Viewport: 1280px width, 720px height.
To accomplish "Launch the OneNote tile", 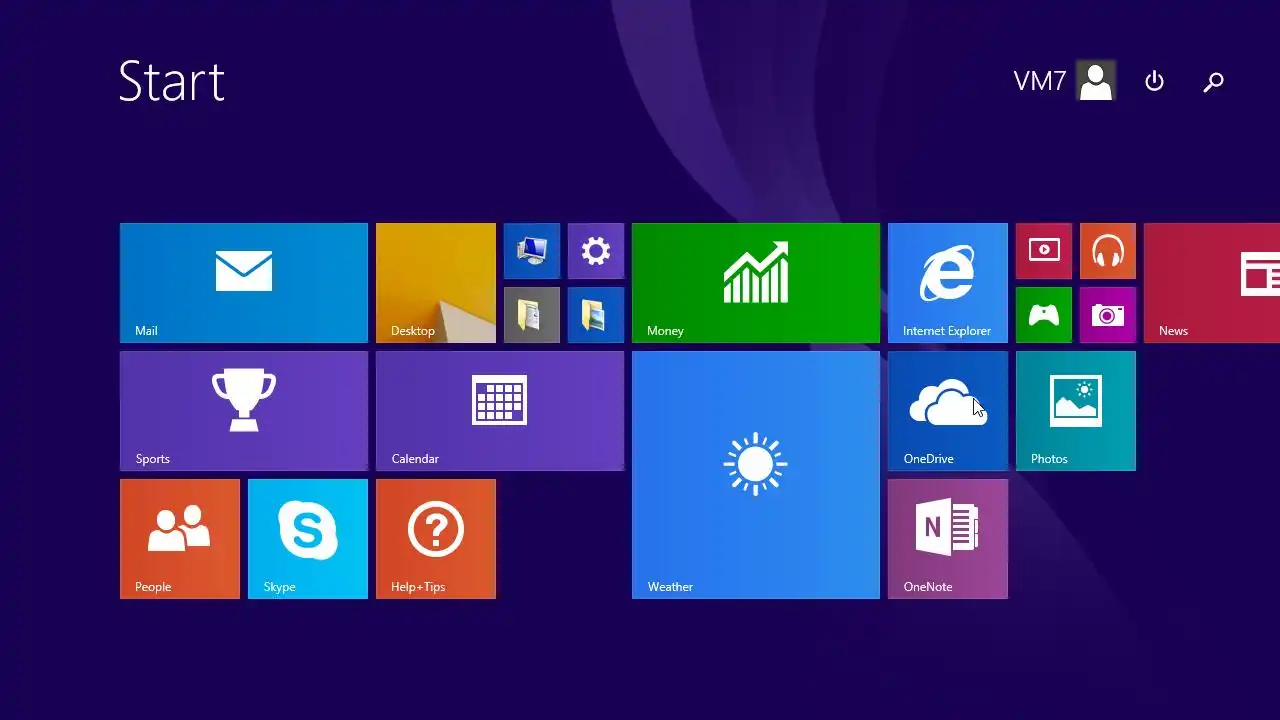I will (948, 539).
